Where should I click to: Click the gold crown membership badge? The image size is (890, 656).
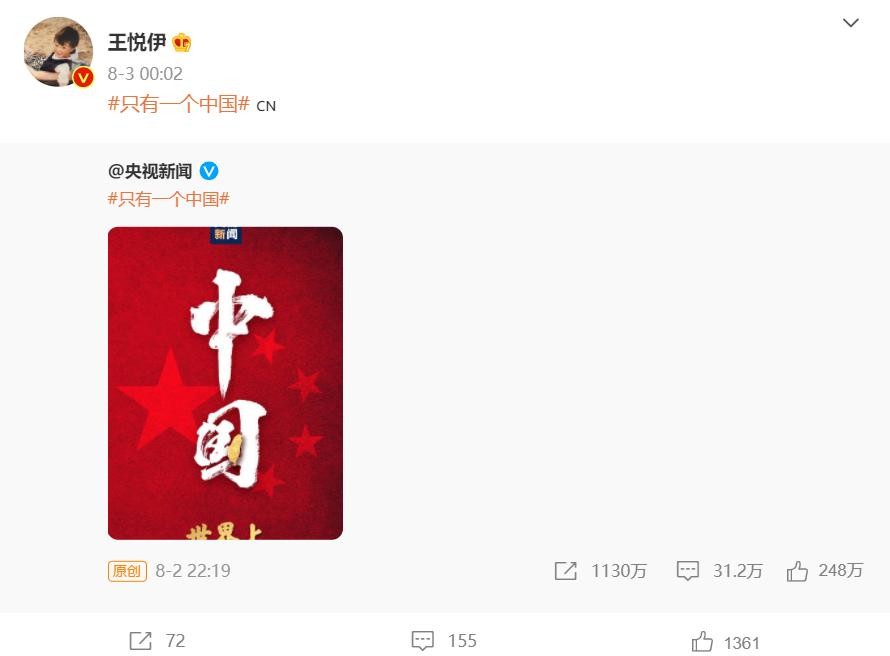pos(182,43)
